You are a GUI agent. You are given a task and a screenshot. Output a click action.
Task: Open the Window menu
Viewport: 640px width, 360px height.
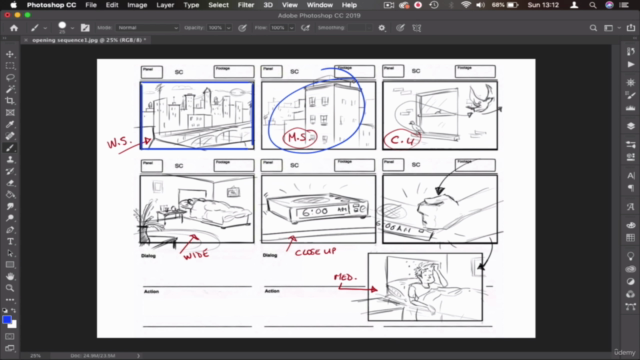pos(320,5)
